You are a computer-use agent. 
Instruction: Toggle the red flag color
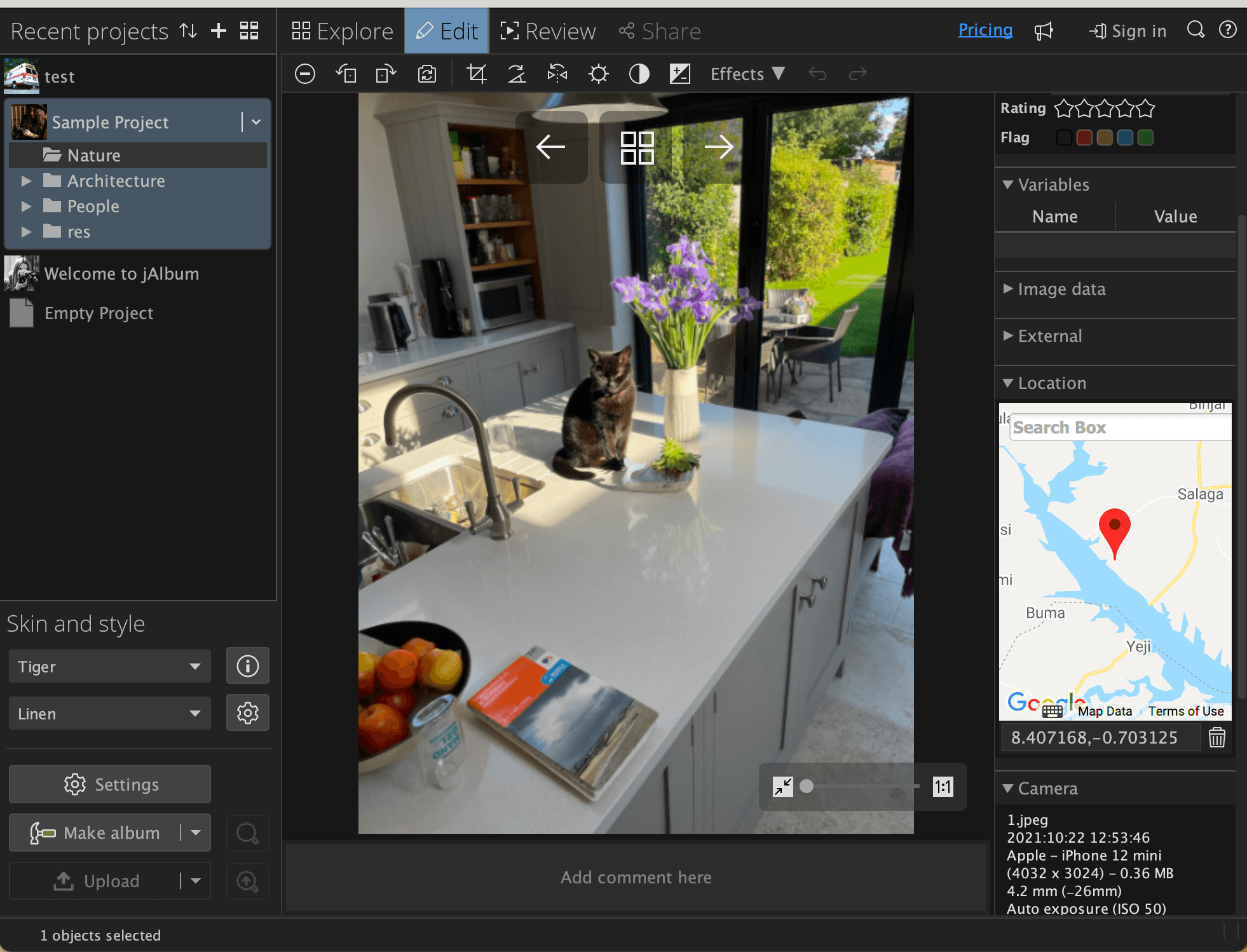(x=1084, y=138)
